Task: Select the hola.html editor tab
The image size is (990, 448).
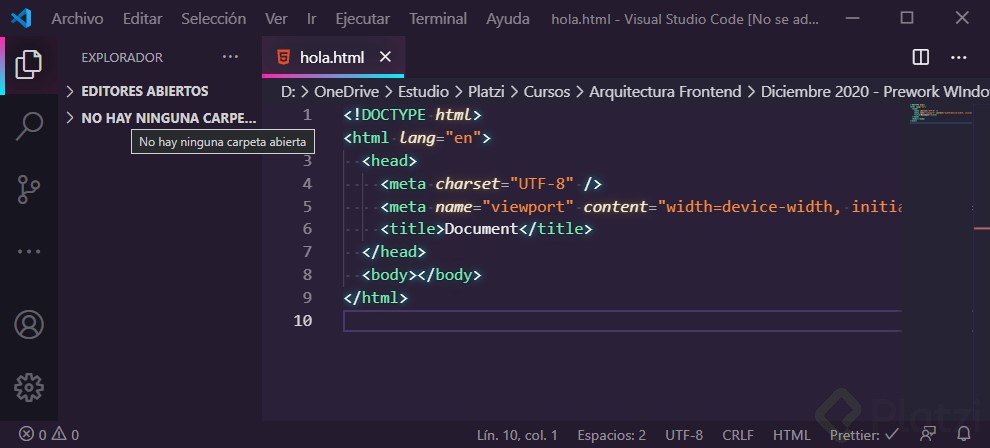Action: (330, 57)
